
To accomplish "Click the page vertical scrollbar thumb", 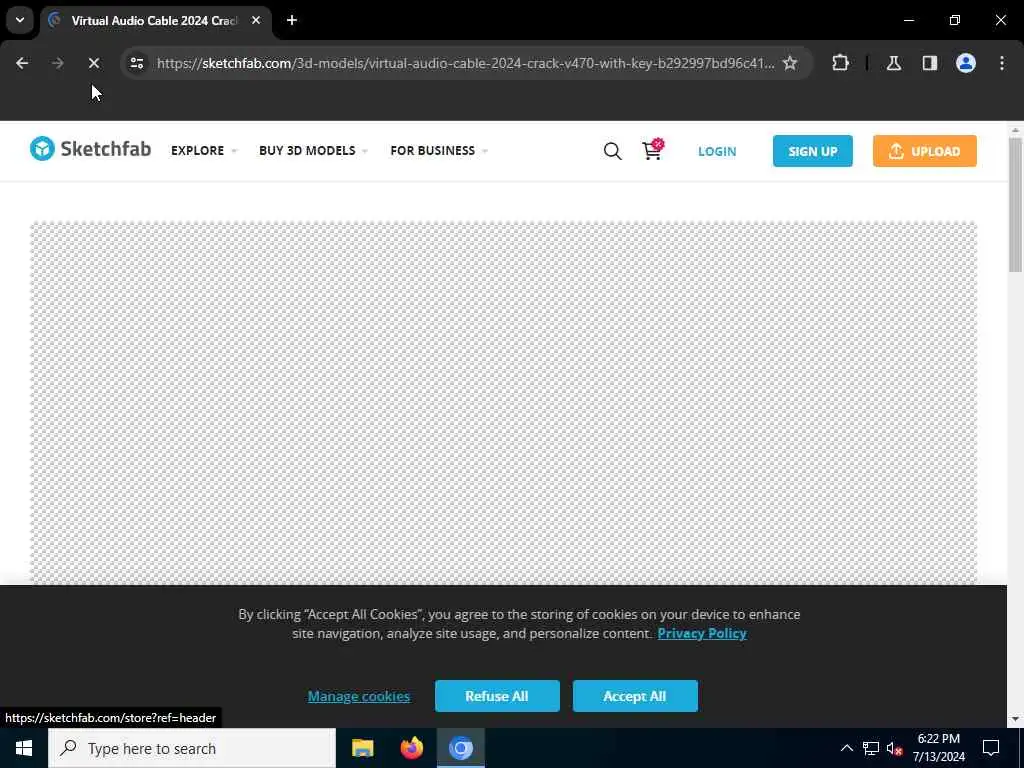I will pyautogui.click(x=1015, y=204).
